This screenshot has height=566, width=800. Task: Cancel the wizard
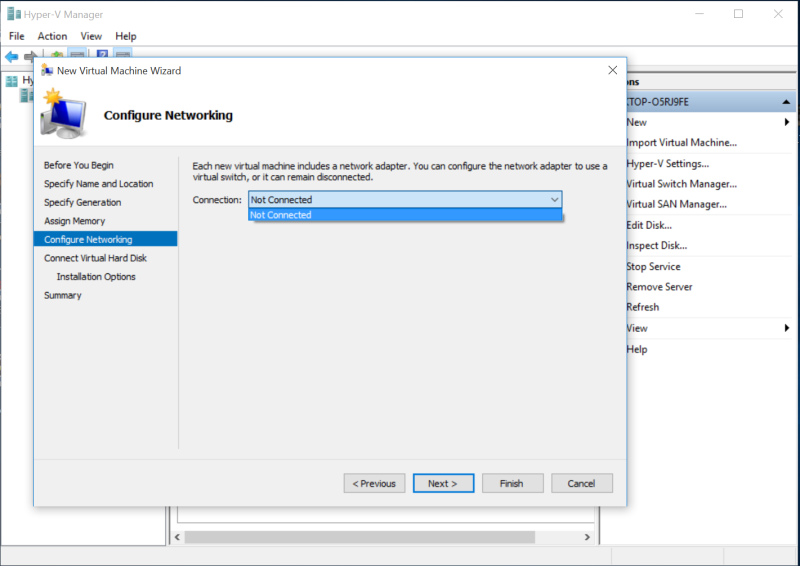(582, 483)
